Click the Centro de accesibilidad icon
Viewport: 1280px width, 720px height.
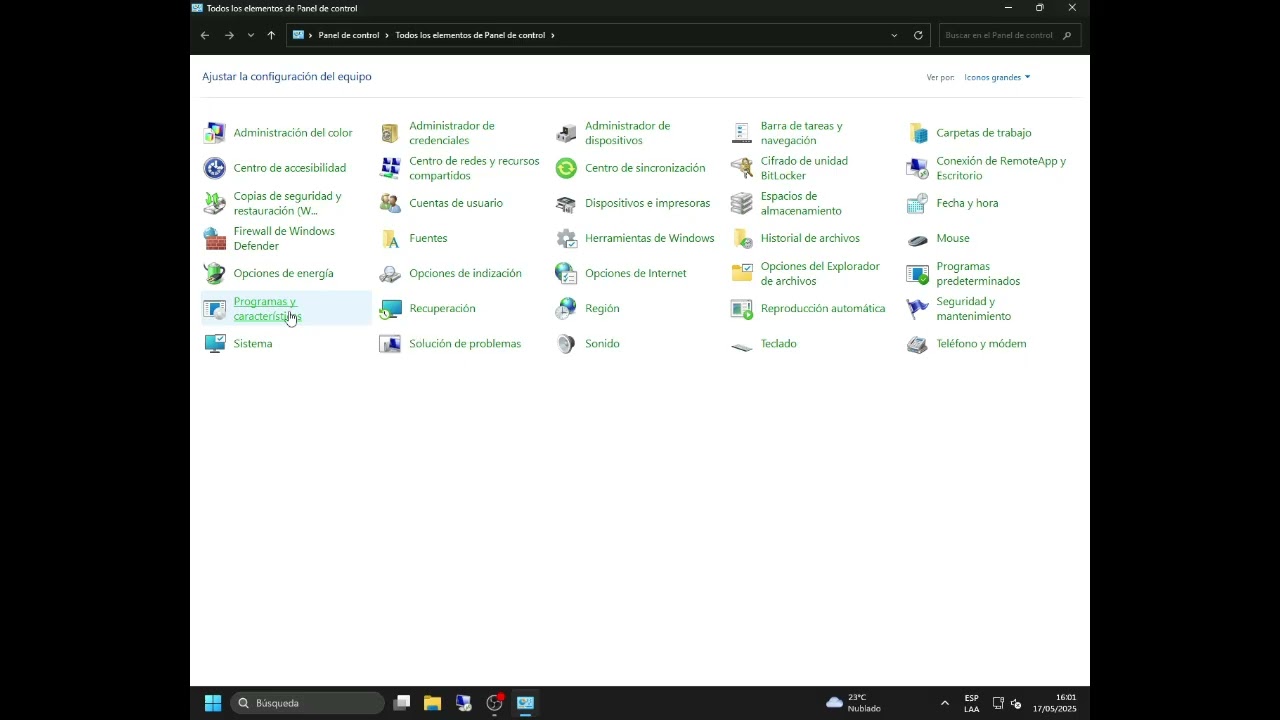(x=215, y=168)
